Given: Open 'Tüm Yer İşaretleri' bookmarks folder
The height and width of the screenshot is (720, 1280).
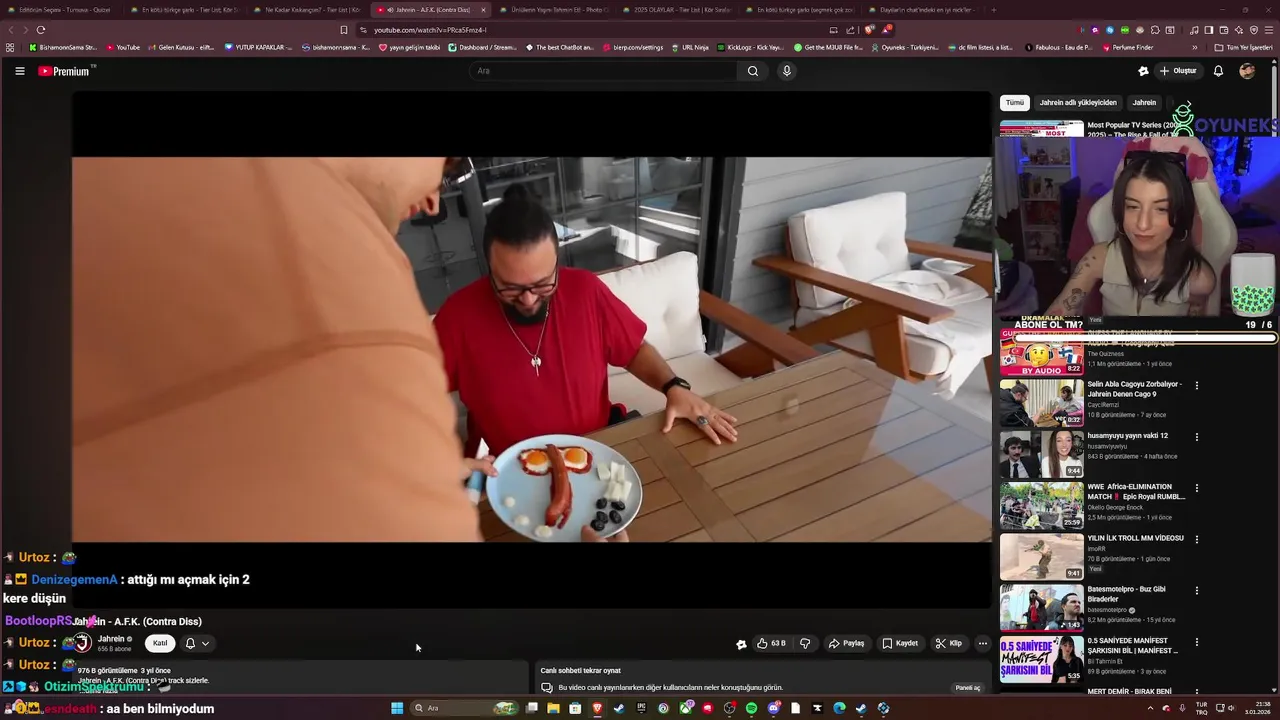Looking at the screenshot, I should click(1243, 47).
